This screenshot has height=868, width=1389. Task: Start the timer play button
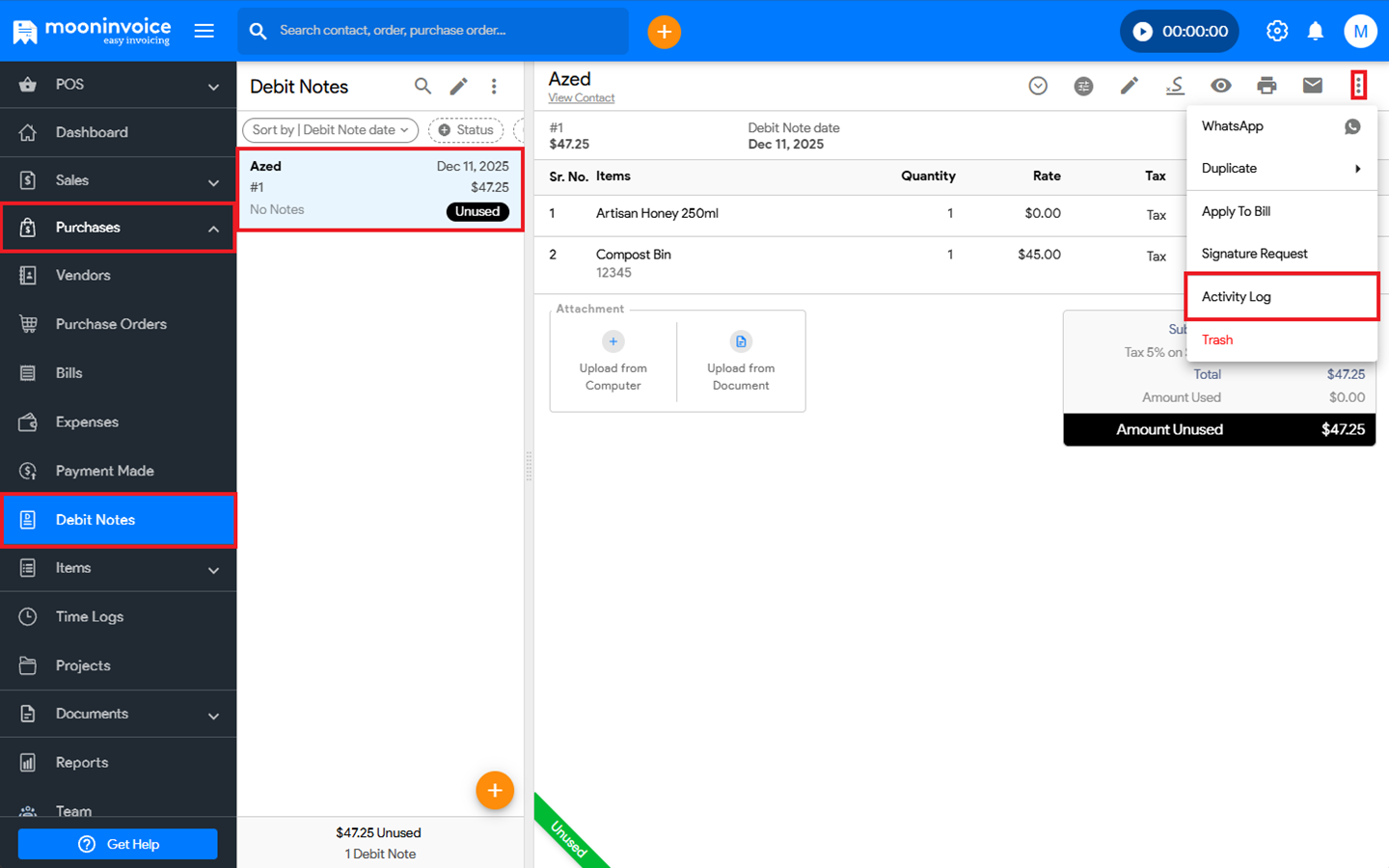(1142, 32)
